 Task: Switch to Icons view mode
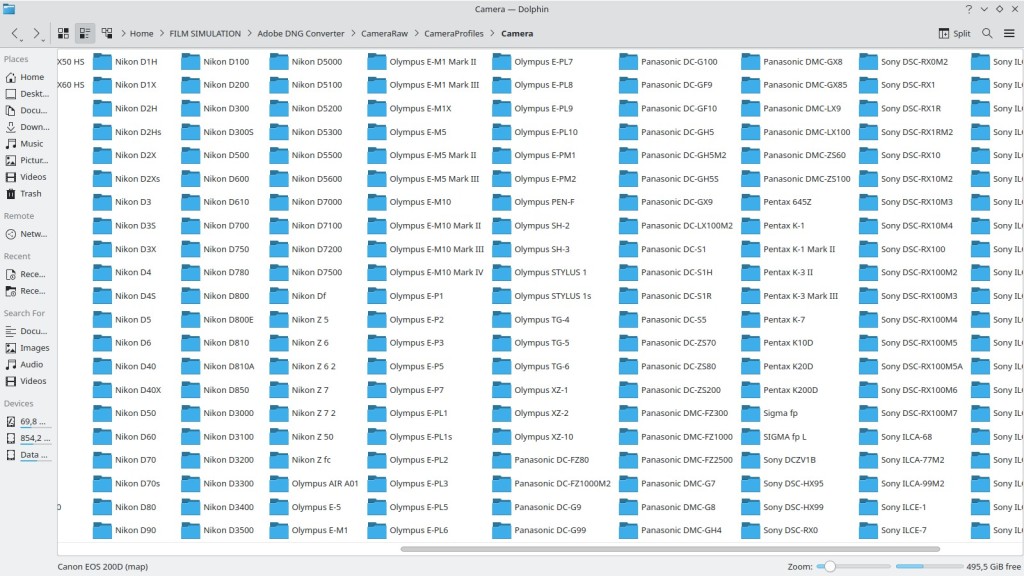tap(63, 33)
